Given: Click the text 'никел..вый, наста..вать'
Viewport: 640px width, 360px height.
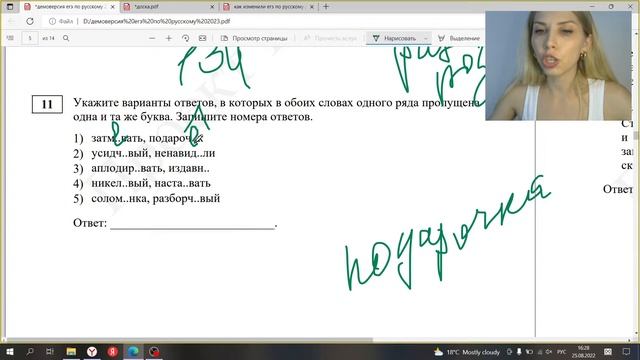Looking at the screenshot, I should (x=151, y=183).
